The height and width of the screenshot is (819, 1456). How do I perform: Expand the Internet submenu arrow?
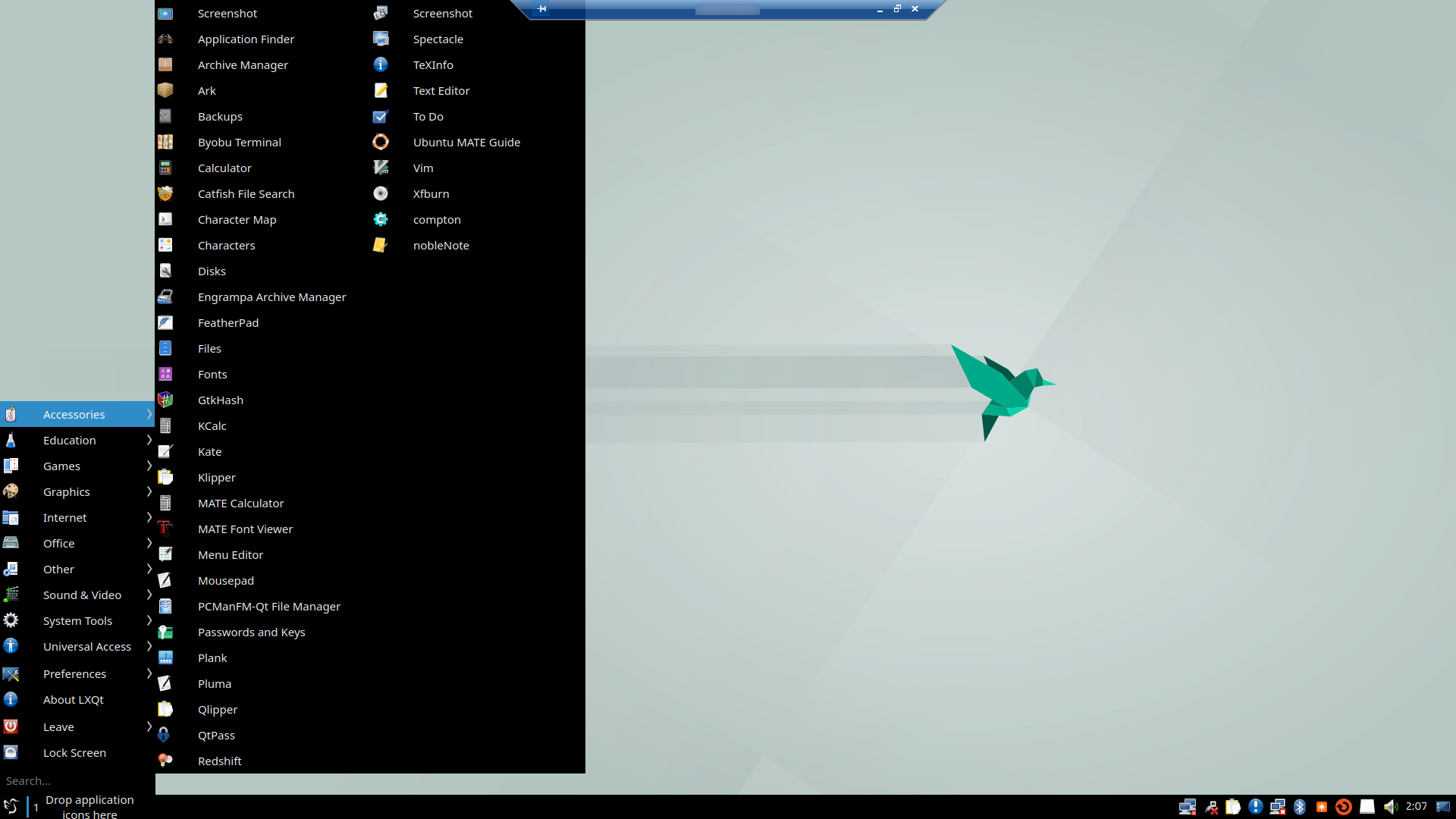(x=149, y=517)
